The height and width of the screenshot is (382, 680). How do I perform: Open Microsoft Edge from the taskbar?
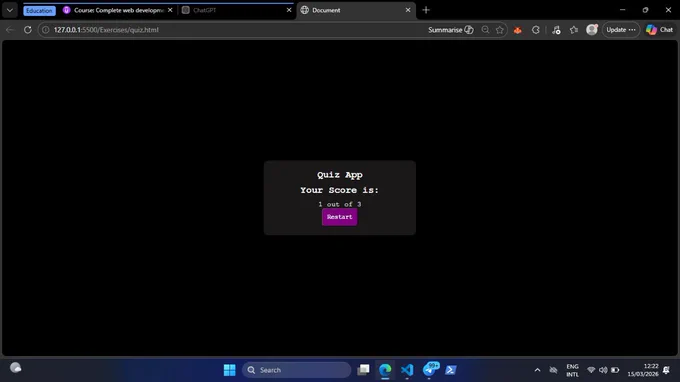coord(385,370)
